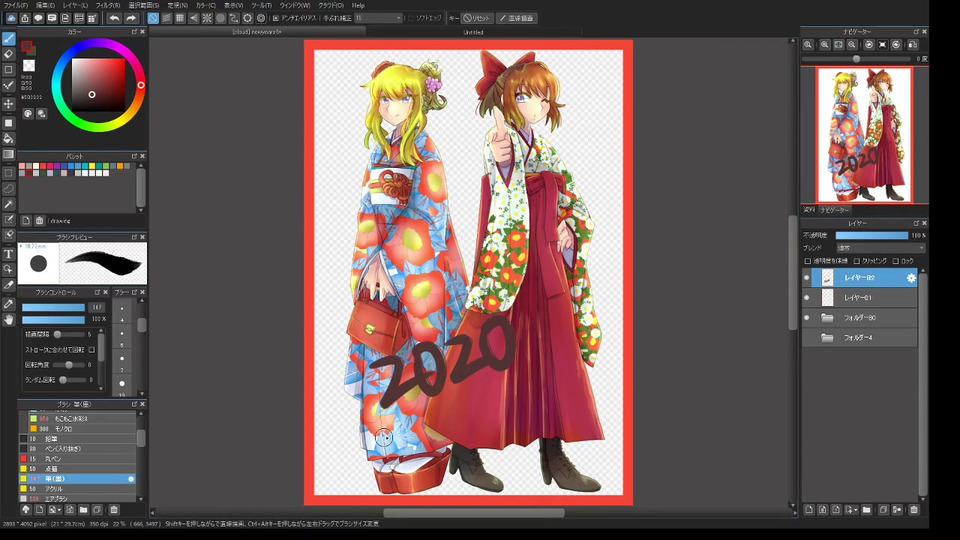Expand the フォルダー80 layer folder
This screenshot has height=540, width=960.
click(827, 318)
